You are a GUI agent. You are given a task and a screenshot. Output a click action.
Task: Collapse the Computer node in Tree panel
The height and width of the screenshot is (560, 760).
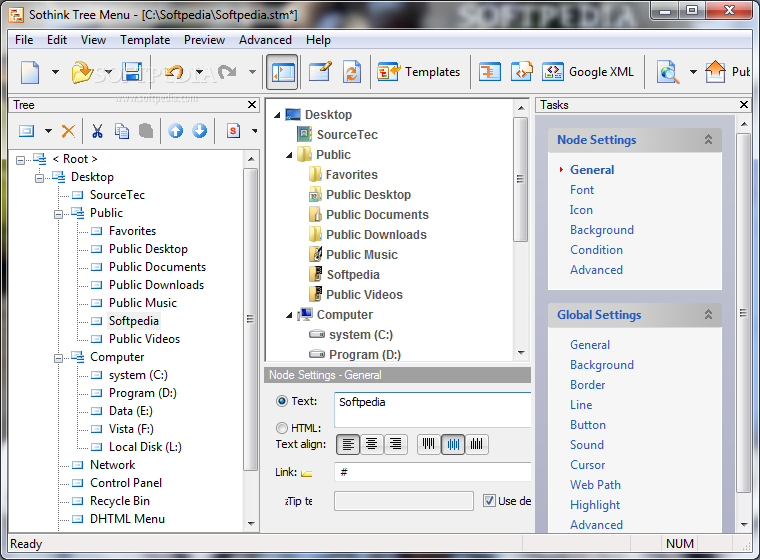pyautogui.click(x=58, y=358)
